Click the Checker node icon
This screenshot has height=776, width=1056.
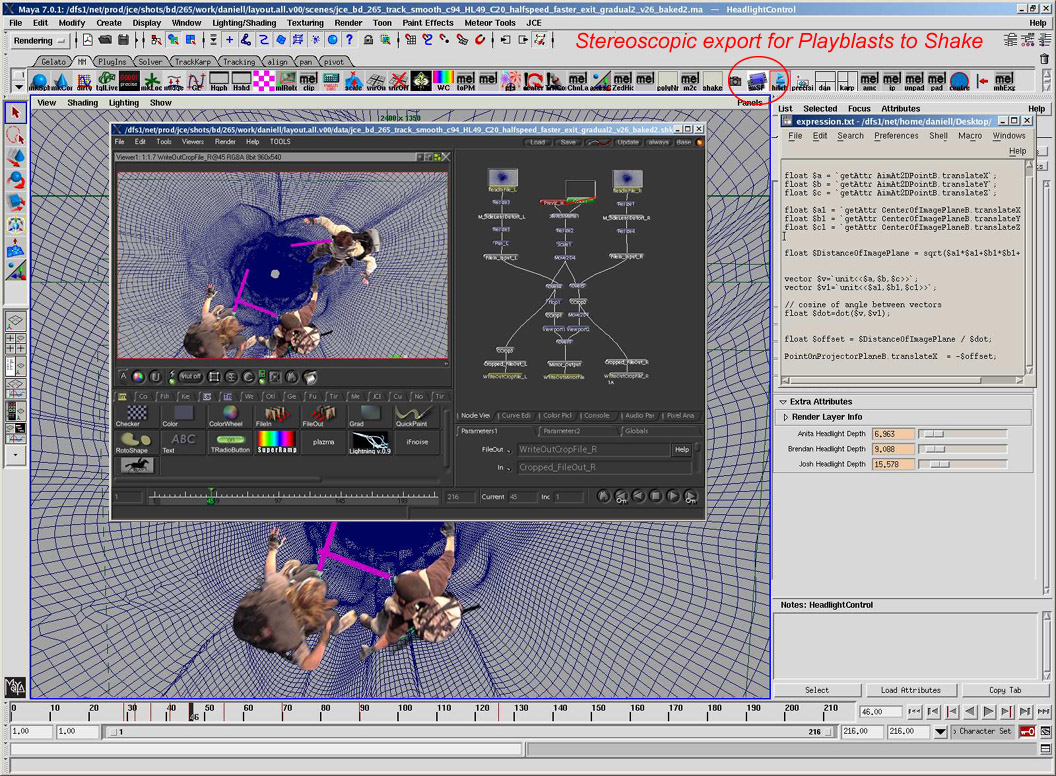point(136,412)
